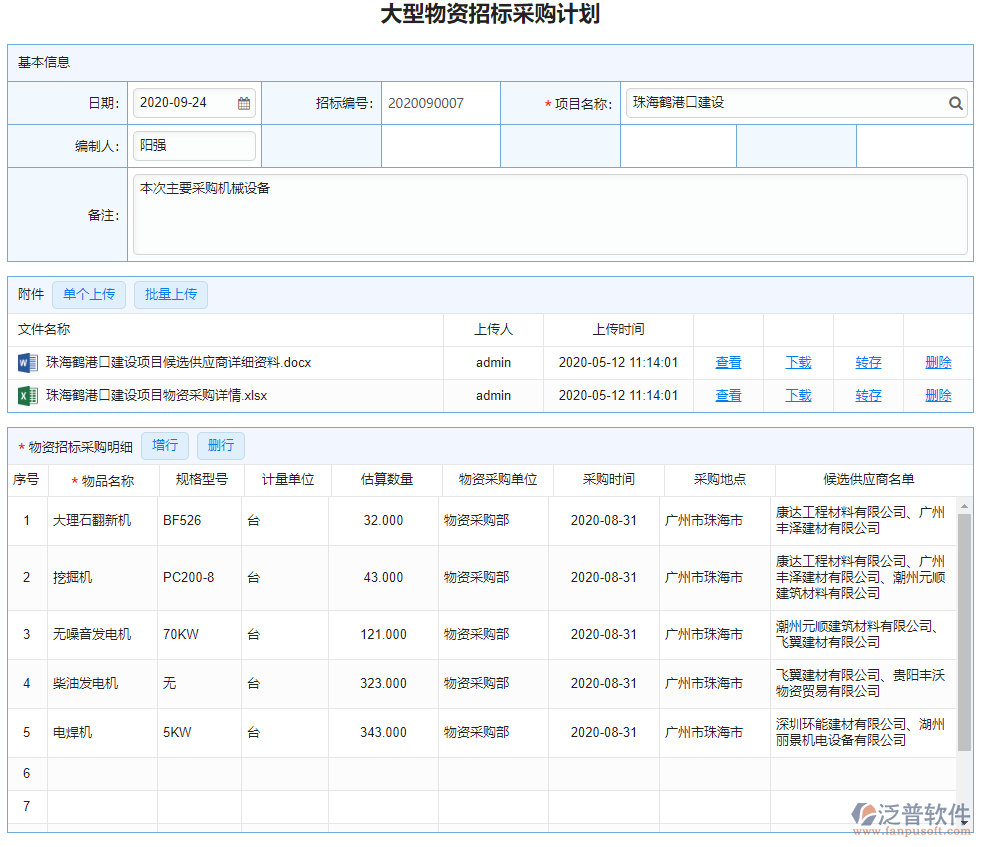Click 转存 for the docx attachment
Screen dimensions: 981x847
(868, 362)
